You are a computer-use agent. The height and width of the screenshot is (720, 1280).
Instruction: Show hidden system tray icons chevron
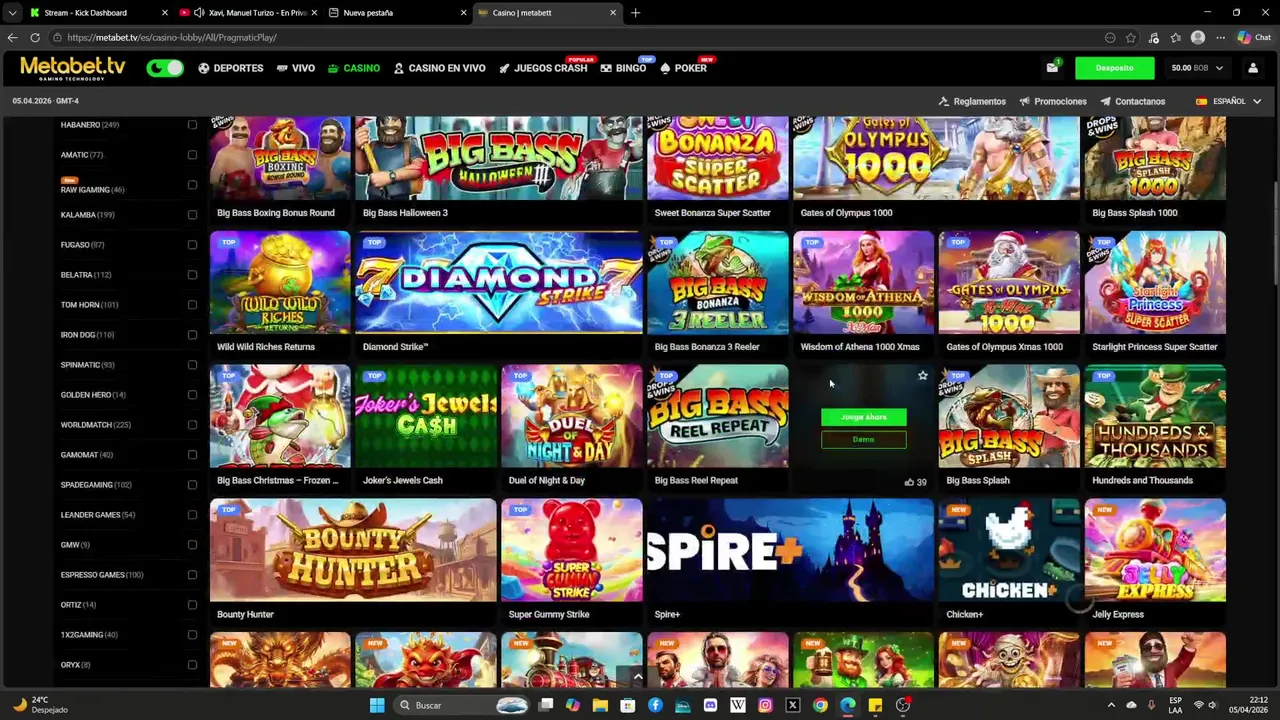tap(1110, 705)
